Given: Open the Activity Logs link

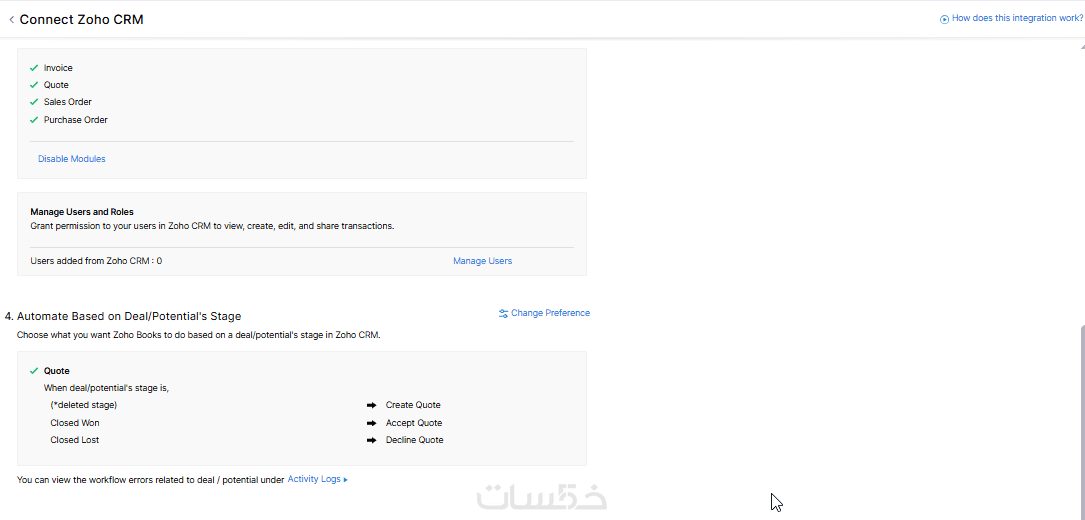Looking at the screenshot, I should point(313,478).
